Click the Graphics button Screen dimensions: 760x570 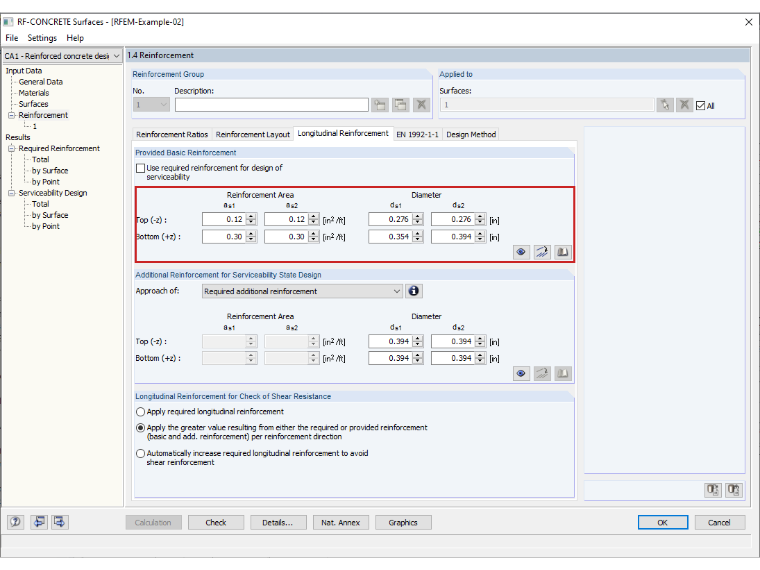[403, 522]
